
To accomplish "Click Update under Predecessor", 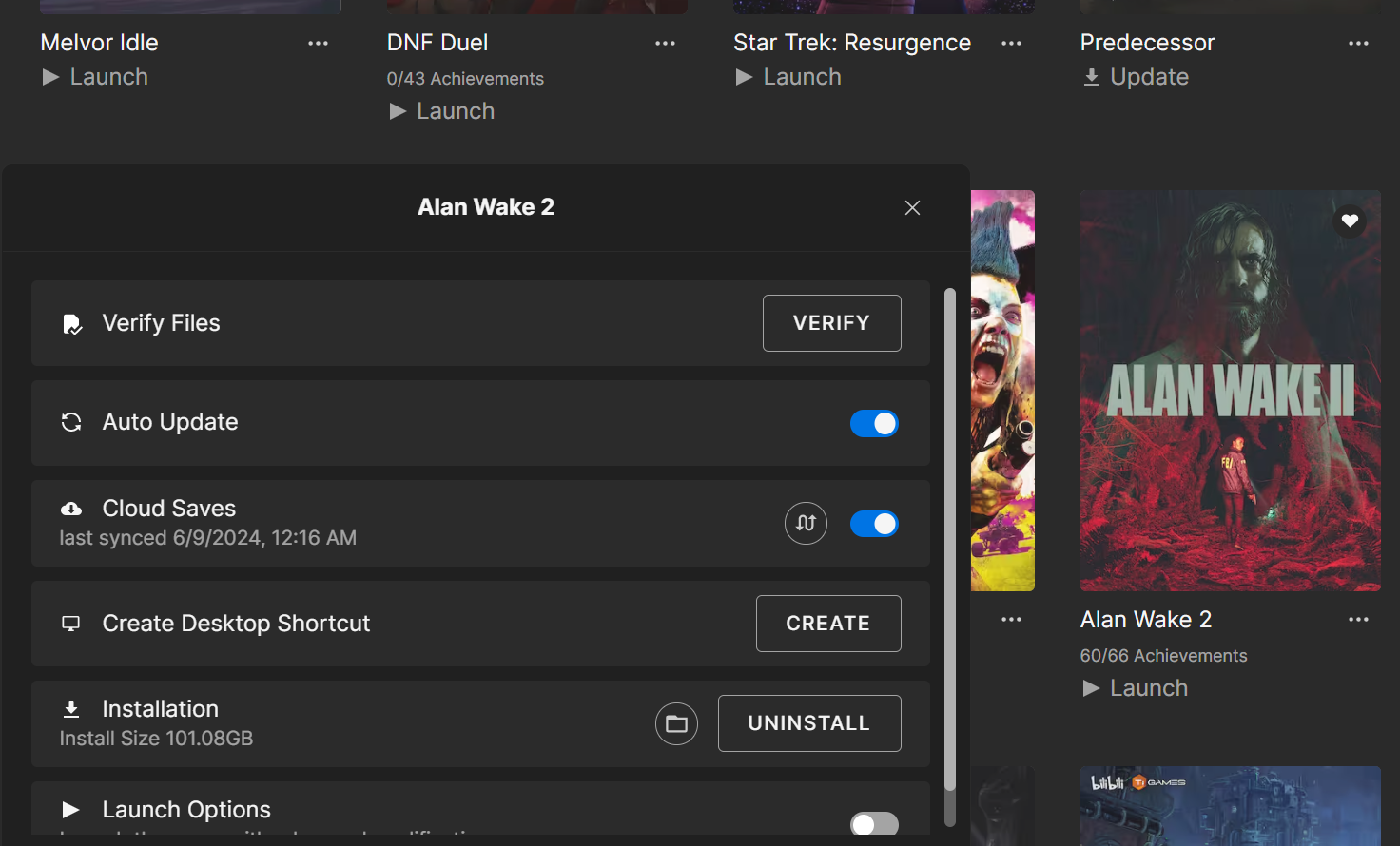I will click(1136, 77).
